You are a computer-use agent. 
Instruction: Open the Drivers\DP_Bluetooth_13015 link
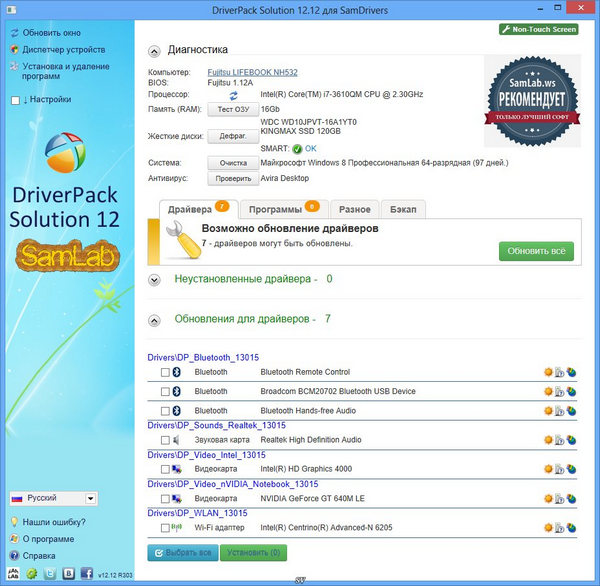click(x=203, y=357)
